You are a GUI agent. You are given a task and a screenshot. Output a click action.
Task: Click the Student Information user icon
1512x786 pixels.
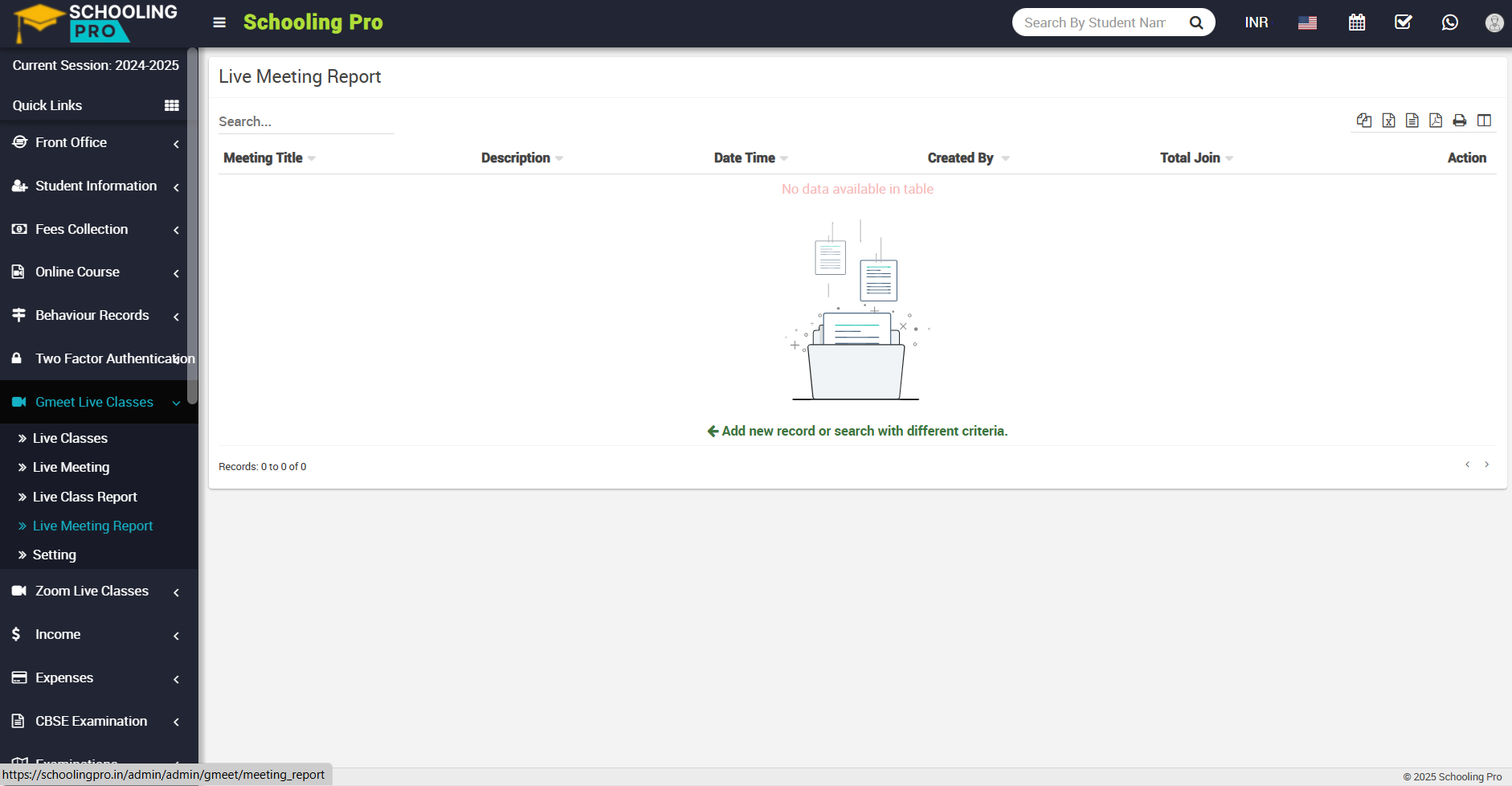(19, 186)
